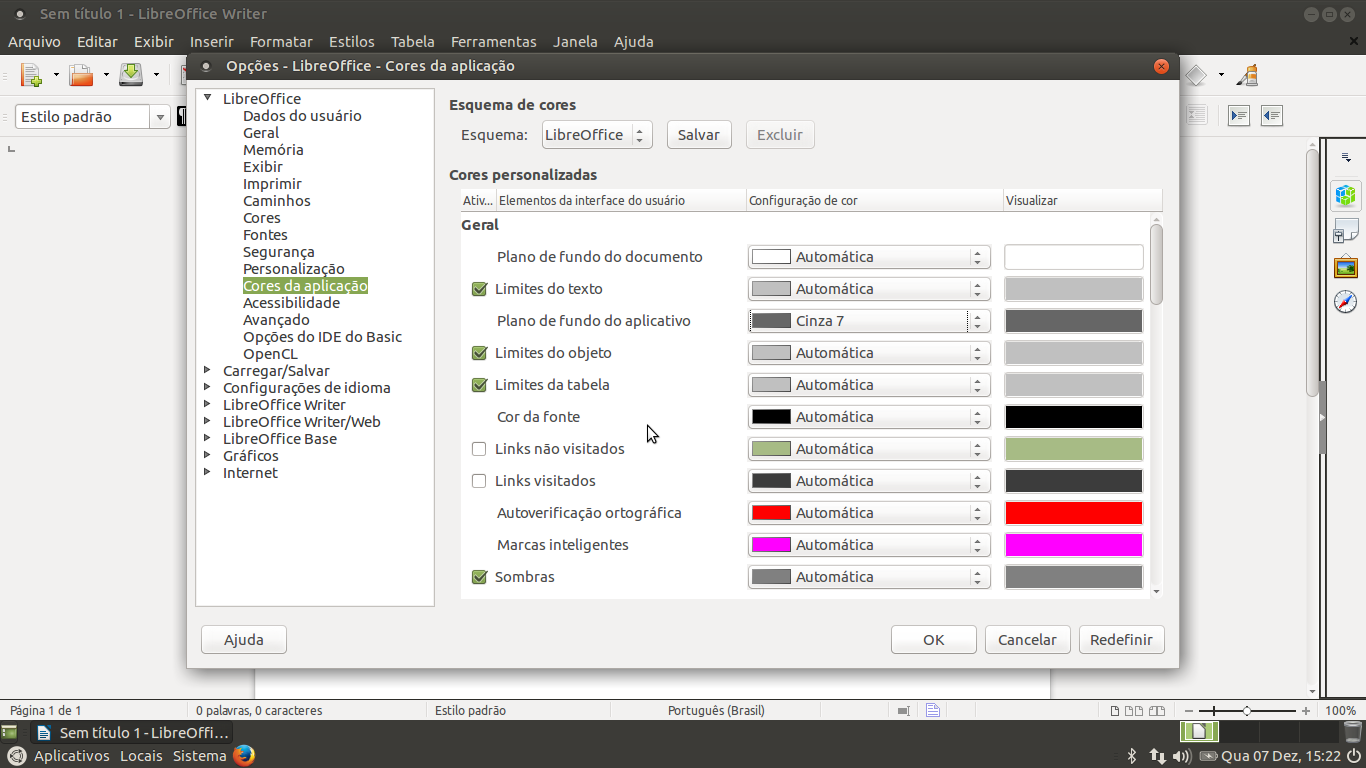1366x768 pixels.
Task: Uncheck the Limites do objeto checkbox
Action: coord(479,353)
